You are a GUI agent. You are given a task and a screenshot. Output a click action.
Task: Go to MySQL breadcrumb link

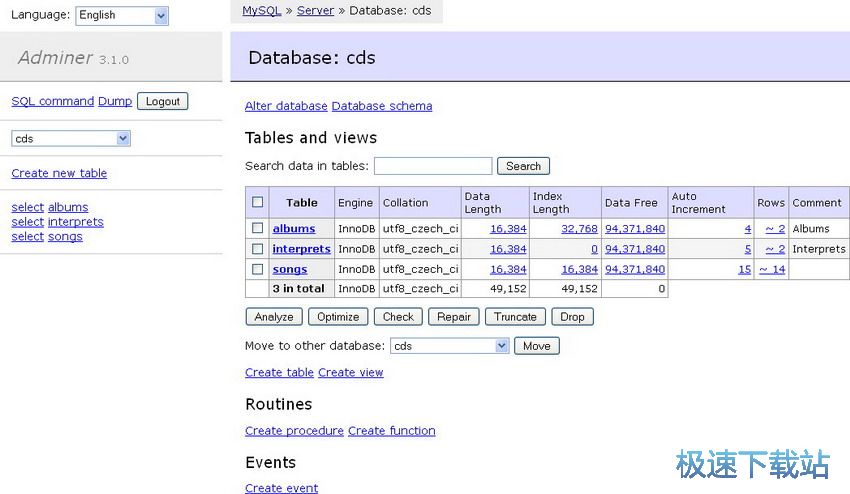coord(262,10)
